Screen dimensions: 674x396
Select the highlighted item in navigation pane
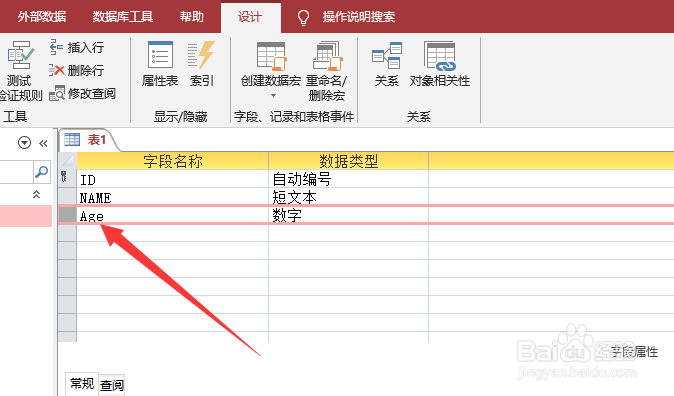26,216
